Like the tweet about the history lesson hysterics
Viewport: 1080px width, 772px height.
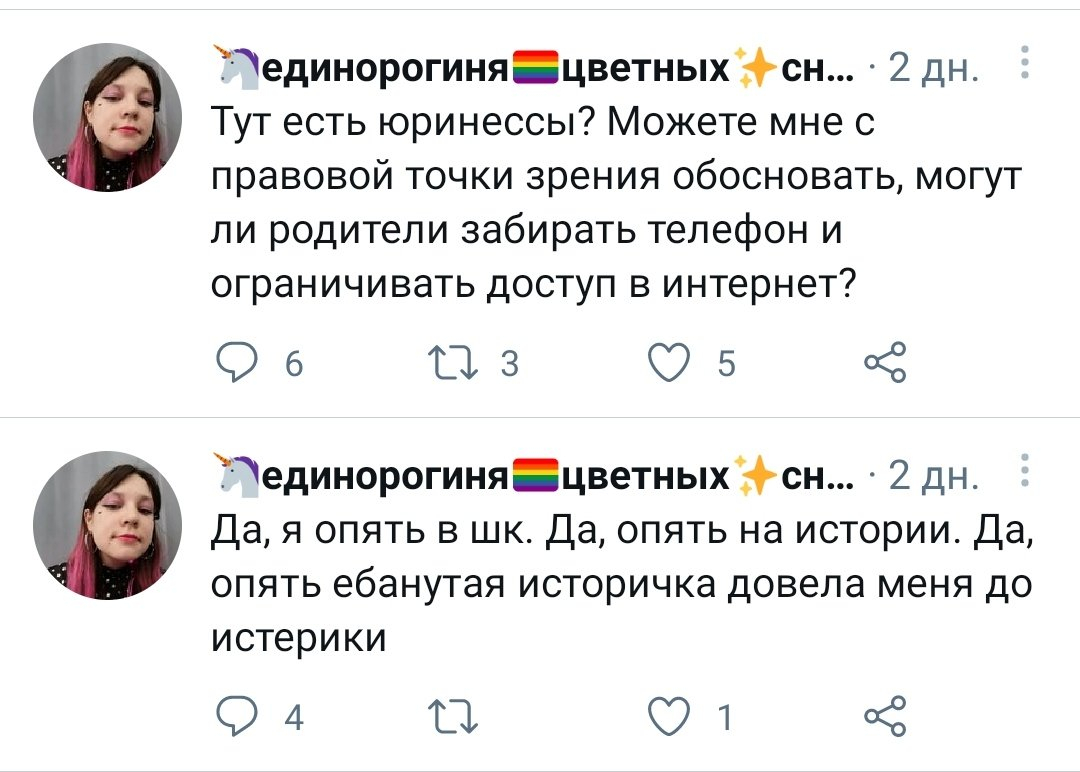click(668, 716)
